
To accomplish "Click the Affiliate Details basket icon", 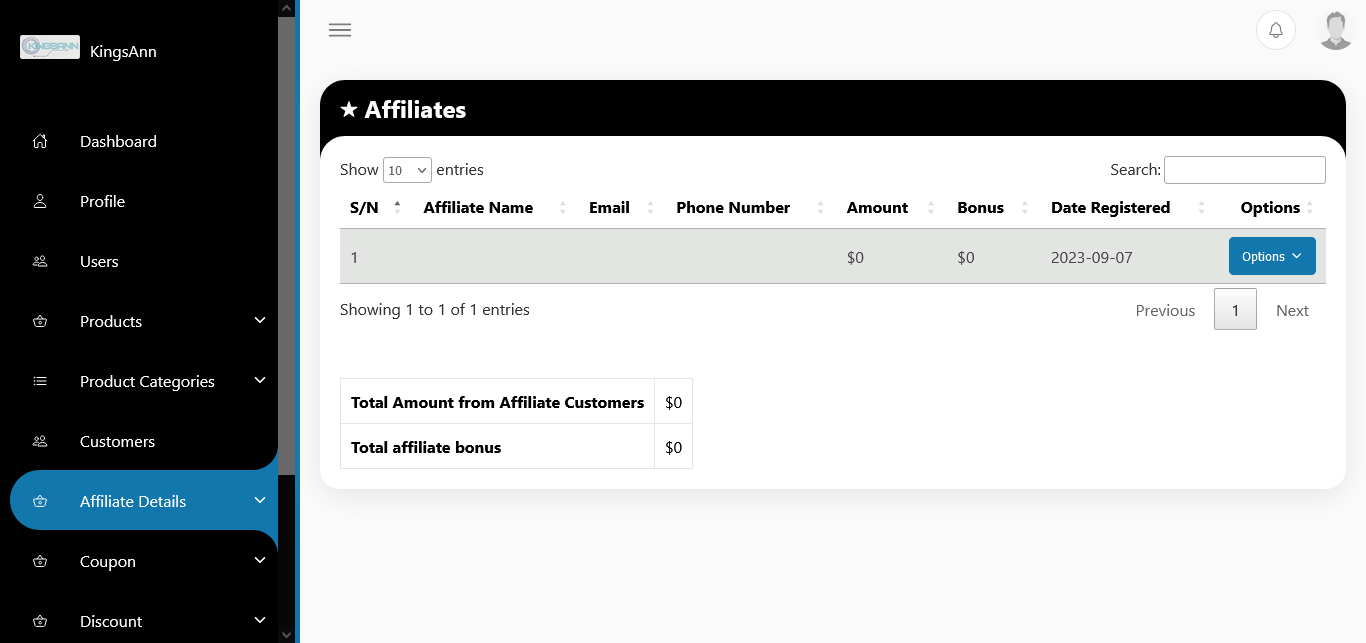I will 40,501.
